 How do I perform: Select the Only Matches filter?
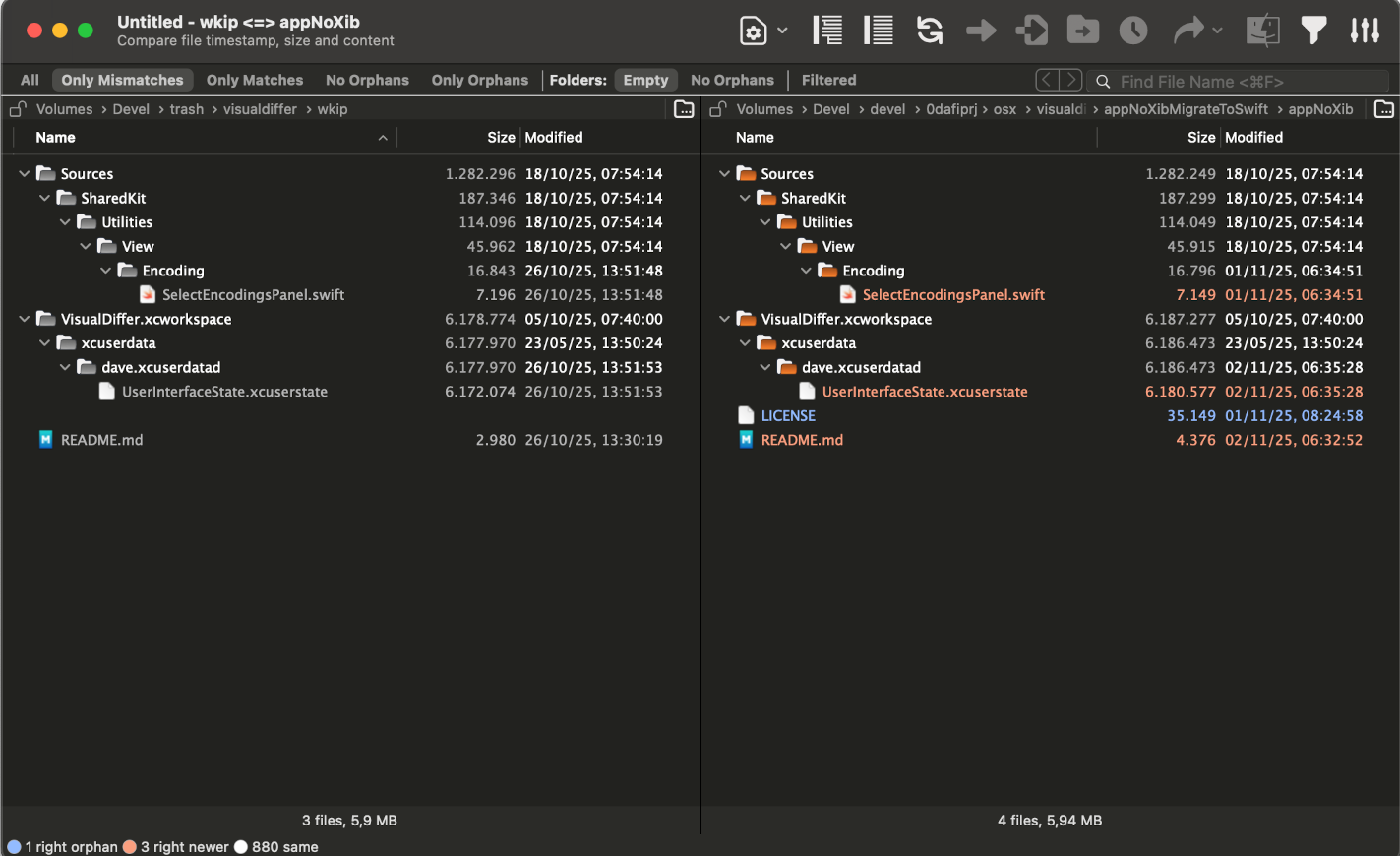255,80
